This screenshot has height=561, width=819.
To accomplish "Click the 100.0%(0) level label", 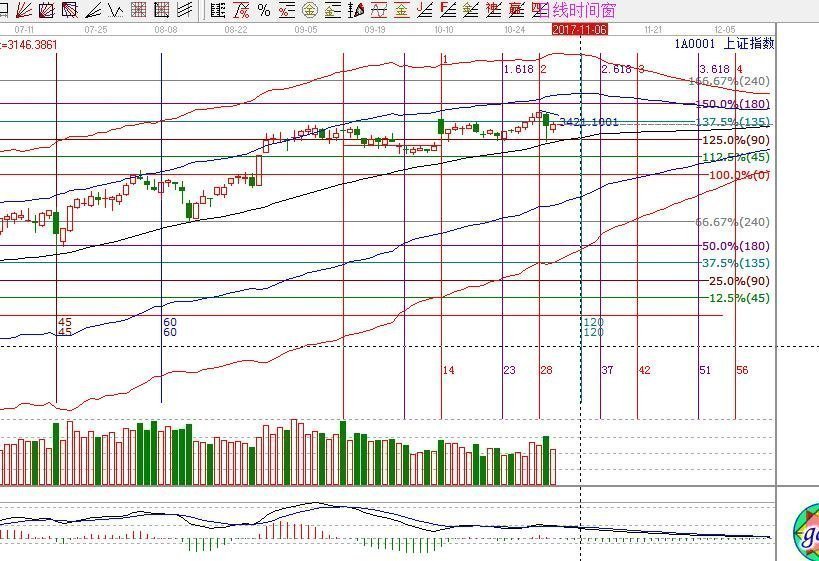I will coord(739,174).
